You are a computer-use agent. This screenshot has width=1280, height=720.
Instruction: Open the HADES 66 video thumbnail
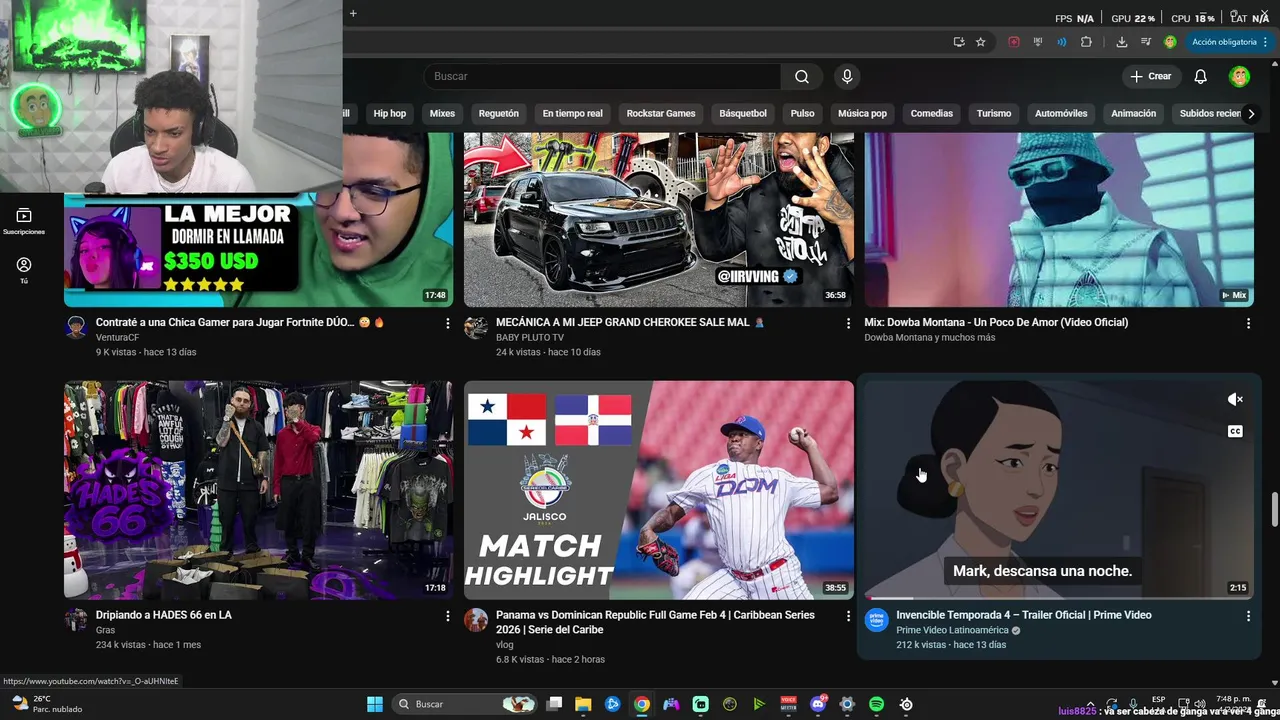(x=258, y=490)
